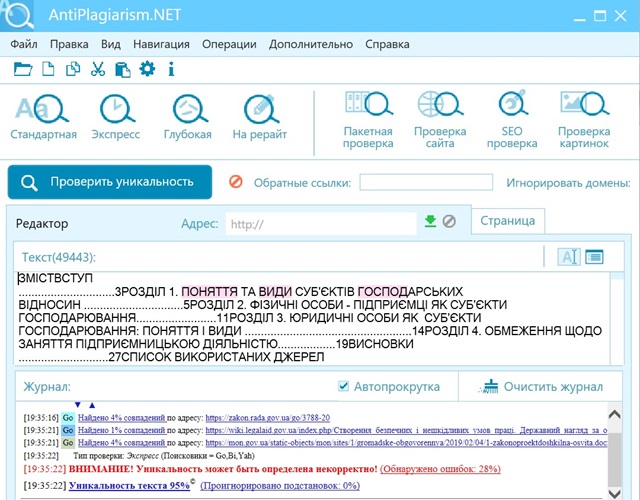Click the Go badge in the 19:35:16 row

pyautogui.click(x=68, y=418)
